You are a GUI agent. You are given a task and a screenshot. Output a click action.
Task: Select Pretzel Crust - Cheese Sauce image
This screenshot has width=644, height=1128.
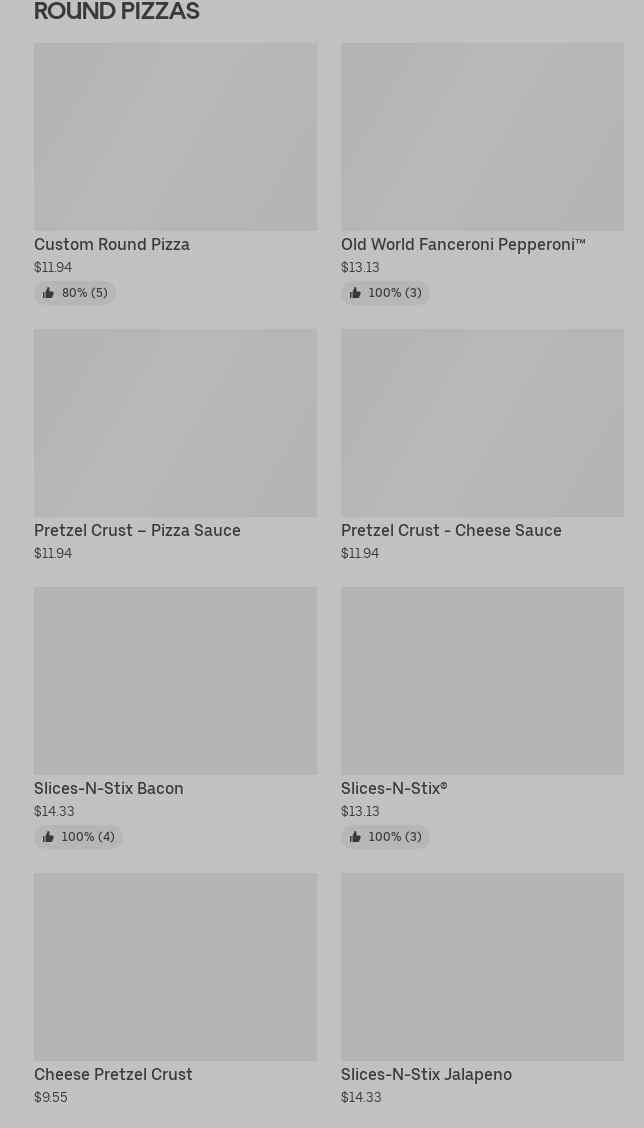(482, 422)
